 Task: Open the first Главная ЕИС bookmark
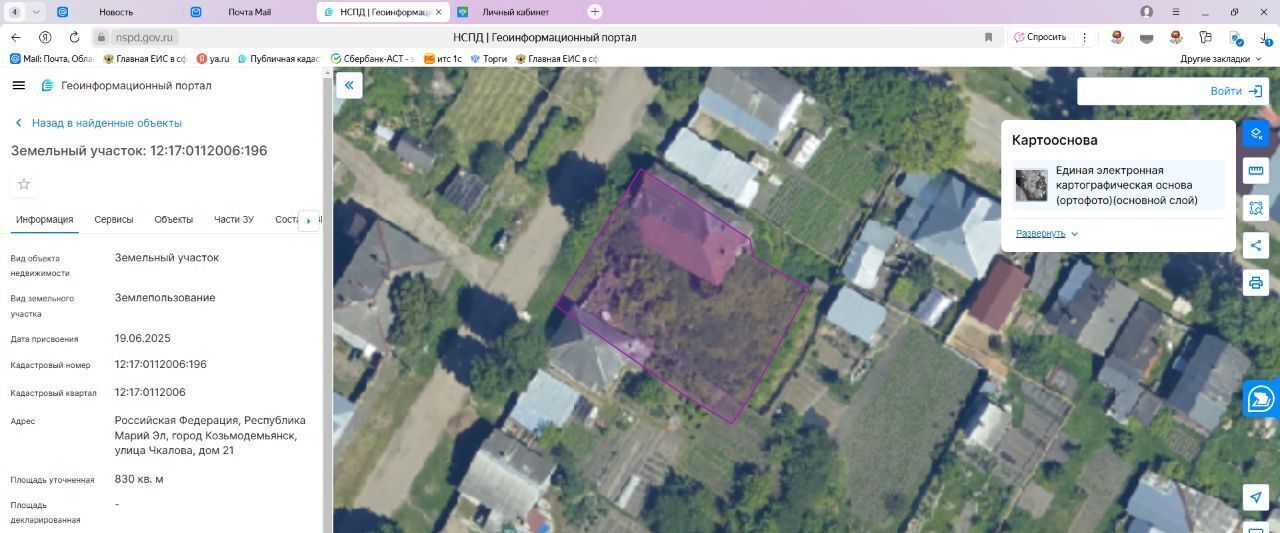(145, 59)
